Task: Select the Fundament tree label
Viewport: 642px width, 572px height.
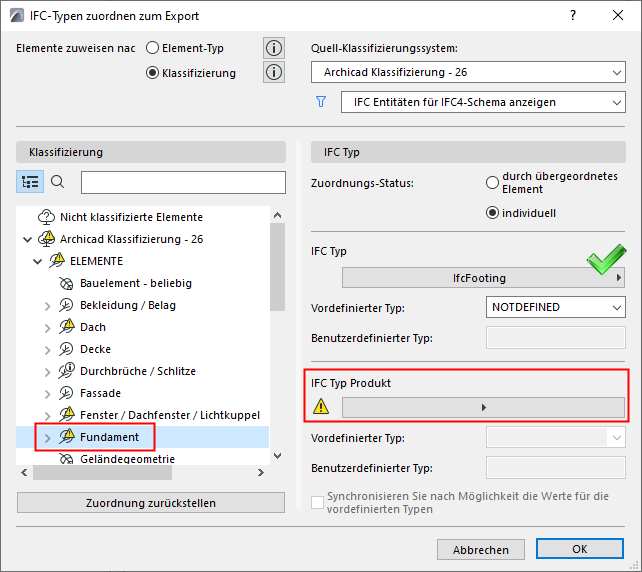Action: coord(109,437)
